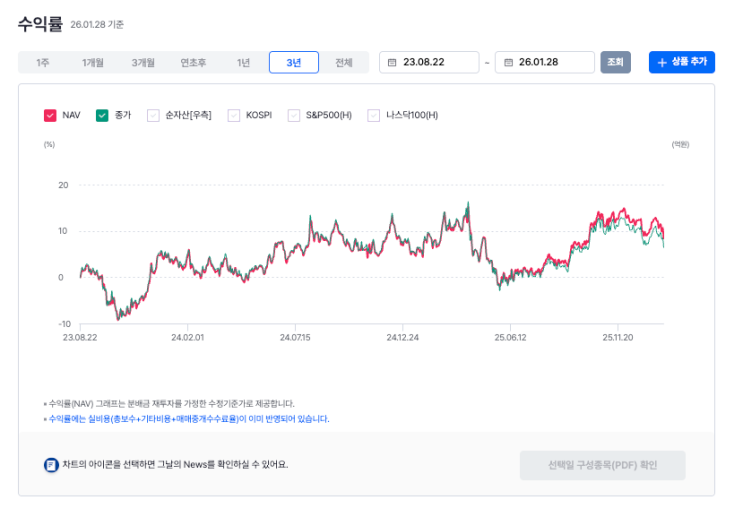
Task: Enable the S&P500(H) comparison checkbox
Action: [x=294, y=115]
